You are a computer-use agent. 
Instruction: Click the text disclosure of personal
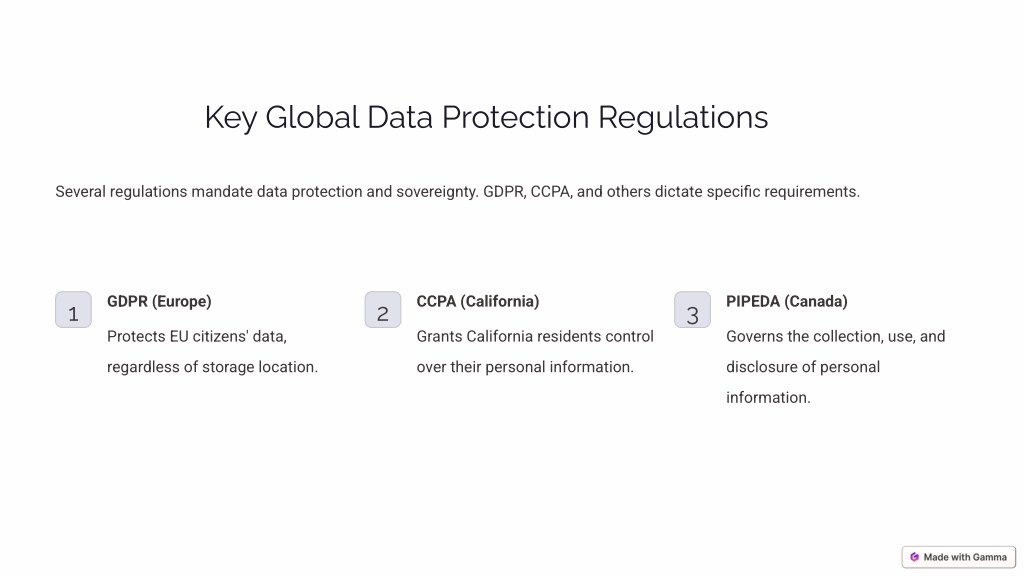803,367
